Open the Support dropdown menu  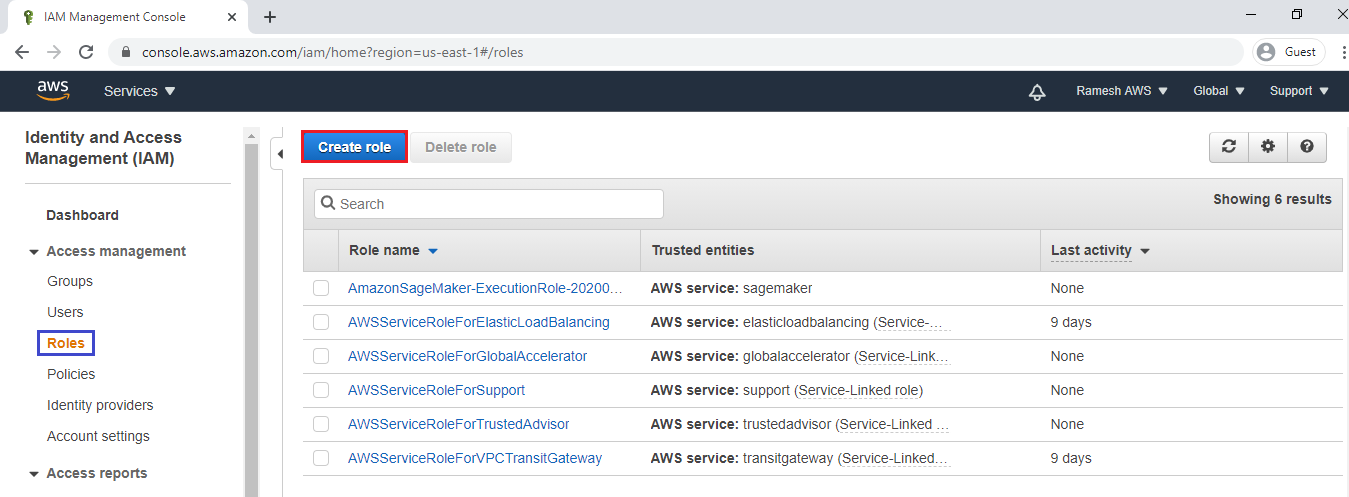tap(1299, 91)
